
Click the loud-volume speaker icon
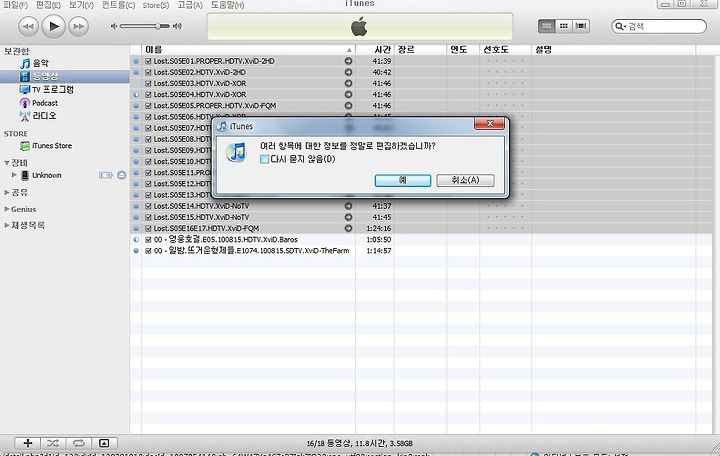[x=177, y=26]
